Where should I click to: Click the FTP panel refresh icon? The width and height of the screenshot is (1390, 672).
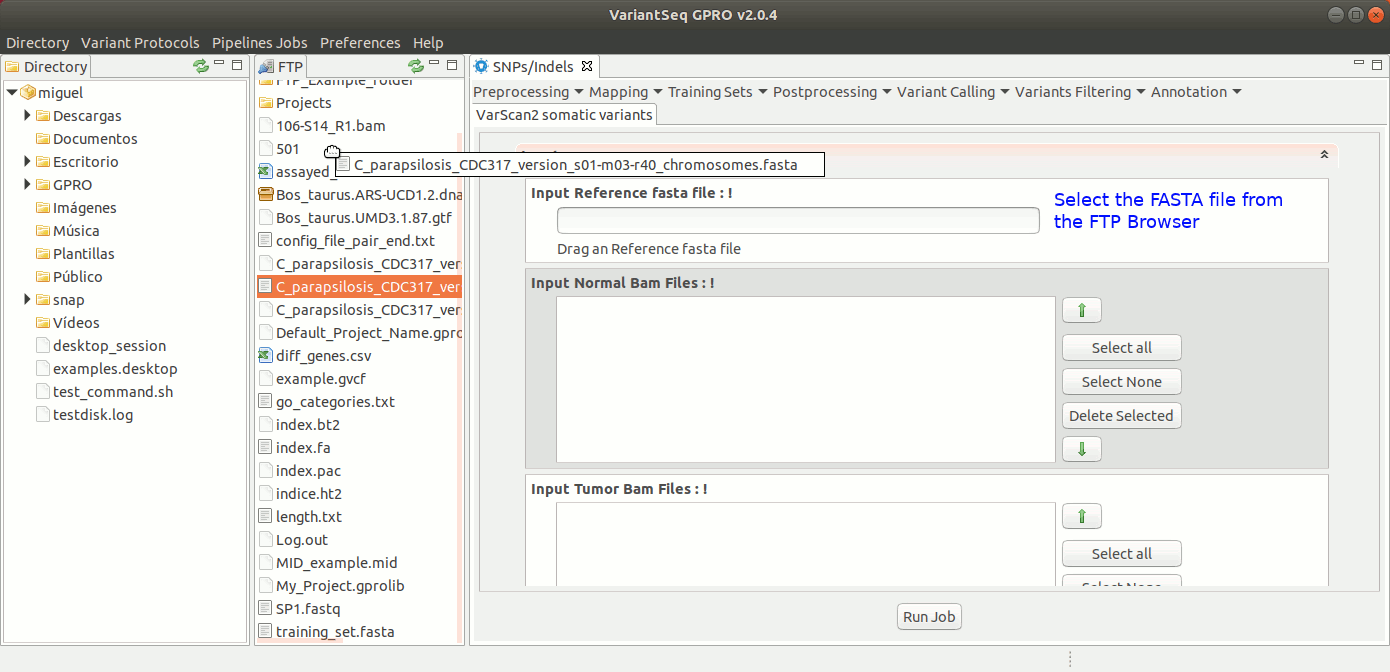[x=416, y=66]
